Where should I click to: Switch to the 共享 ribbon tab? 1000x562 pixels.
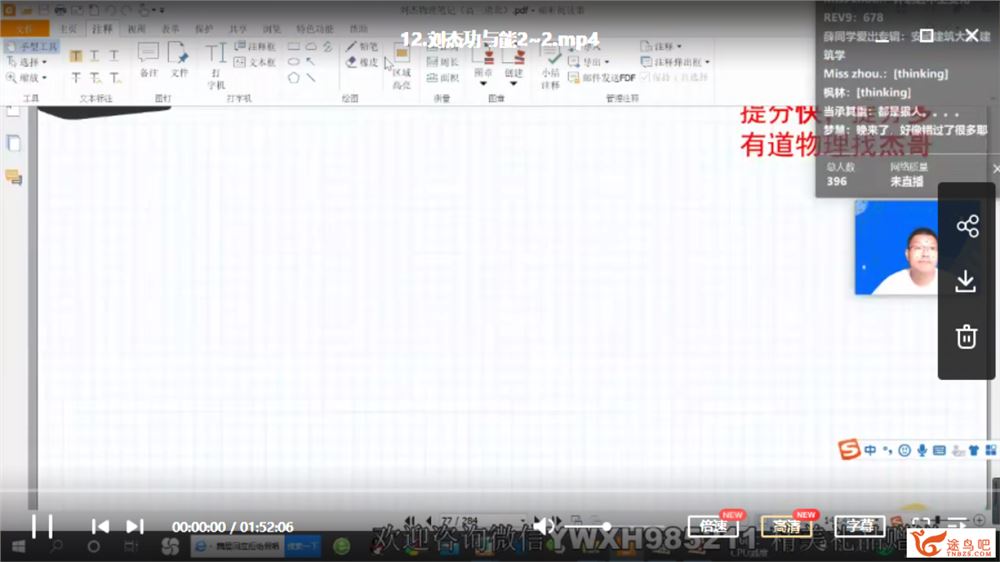(x=238, y=29)
